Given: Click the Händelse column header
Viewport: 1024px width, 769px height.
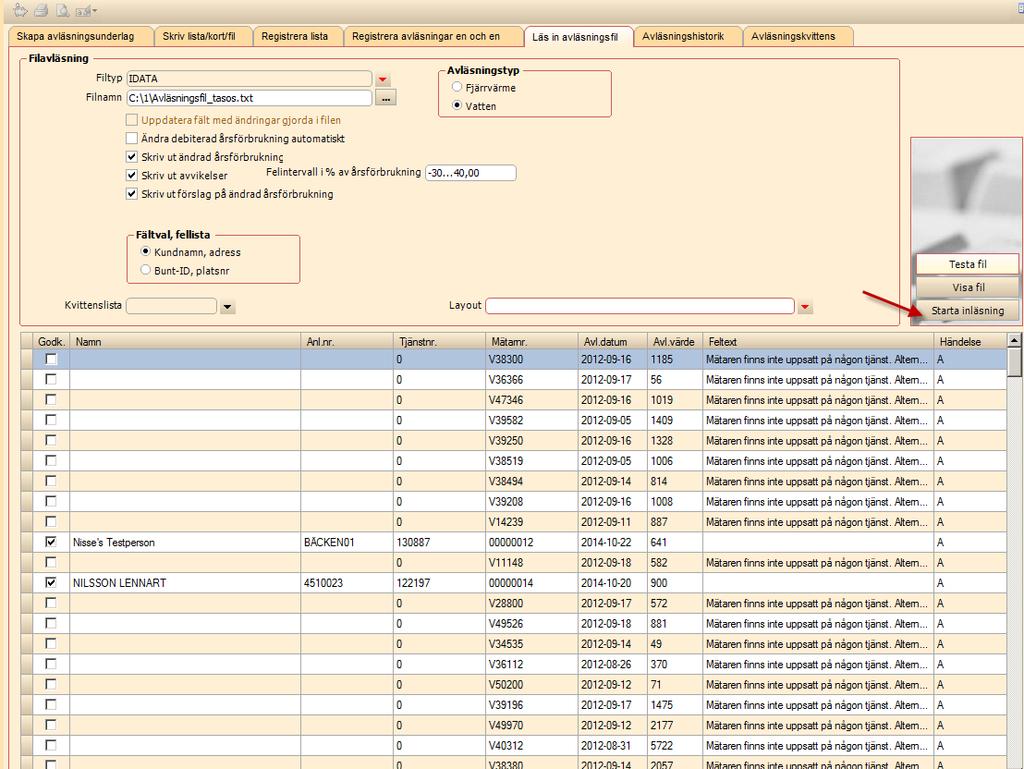Looking at the screenshot, I should coord(970,341).
